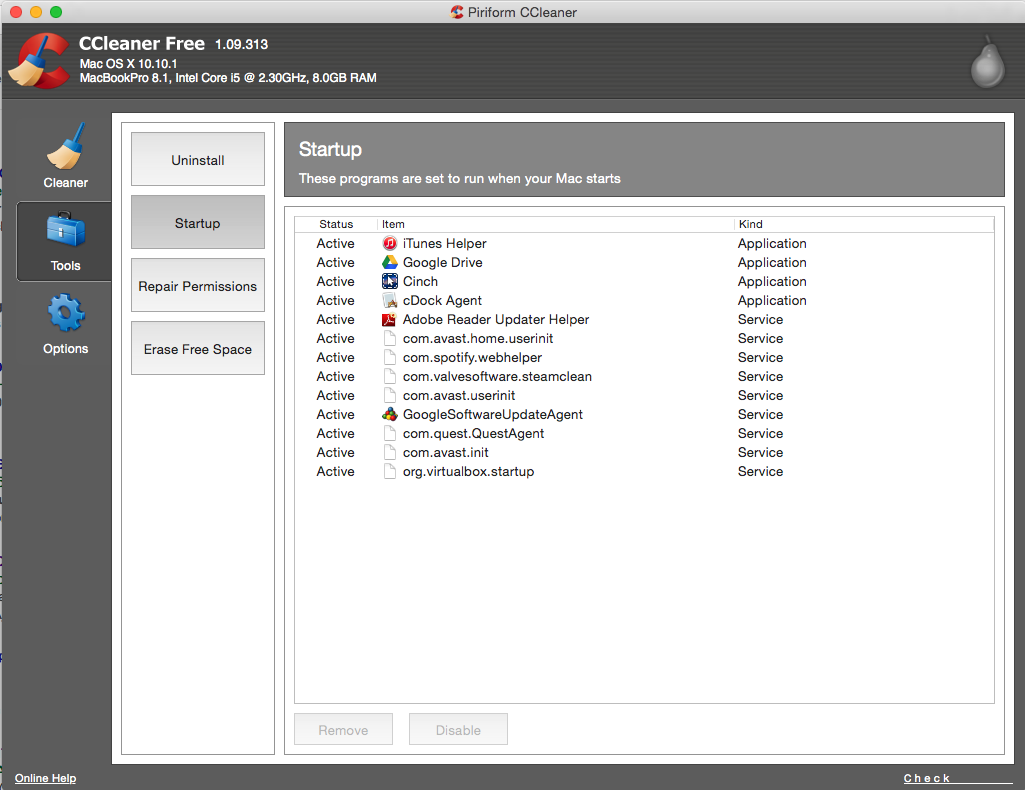Select the GoogleSoftwareUpdateAgent entry
Image resolution: width=1025 pixels, height=790 pixels.
click(x=644, y=414)
